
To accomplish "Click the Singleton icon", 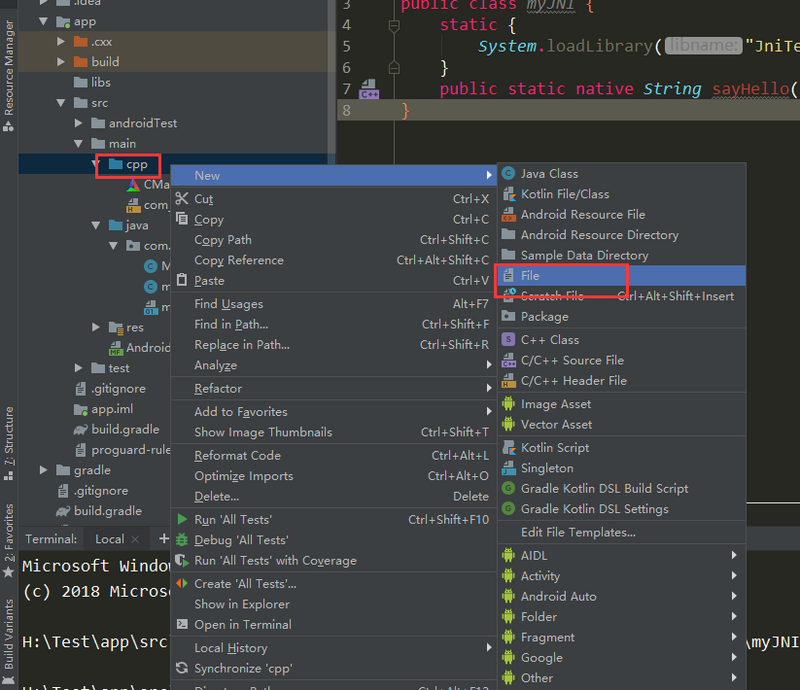I will (508, 468).
